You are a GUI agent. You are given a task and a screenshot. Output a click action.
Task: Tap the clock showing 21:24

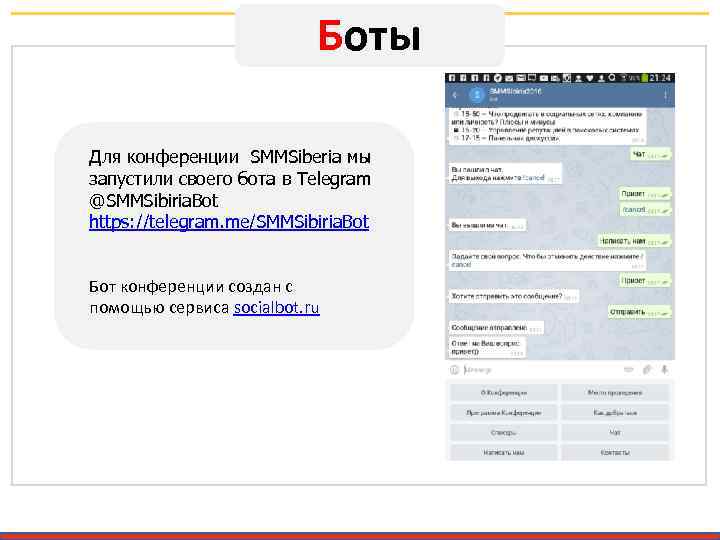[x=660, y=78]
